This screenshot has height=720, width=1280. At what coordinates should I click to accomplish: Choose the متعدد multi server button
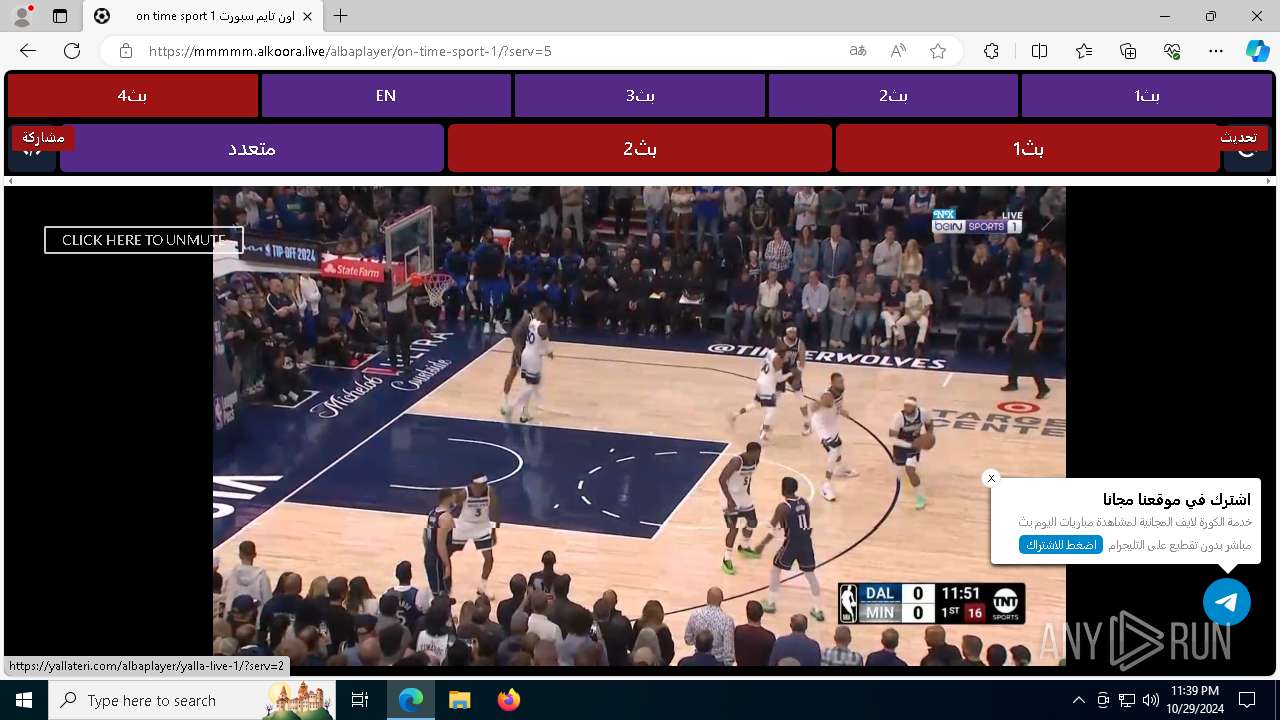(252, 148)
